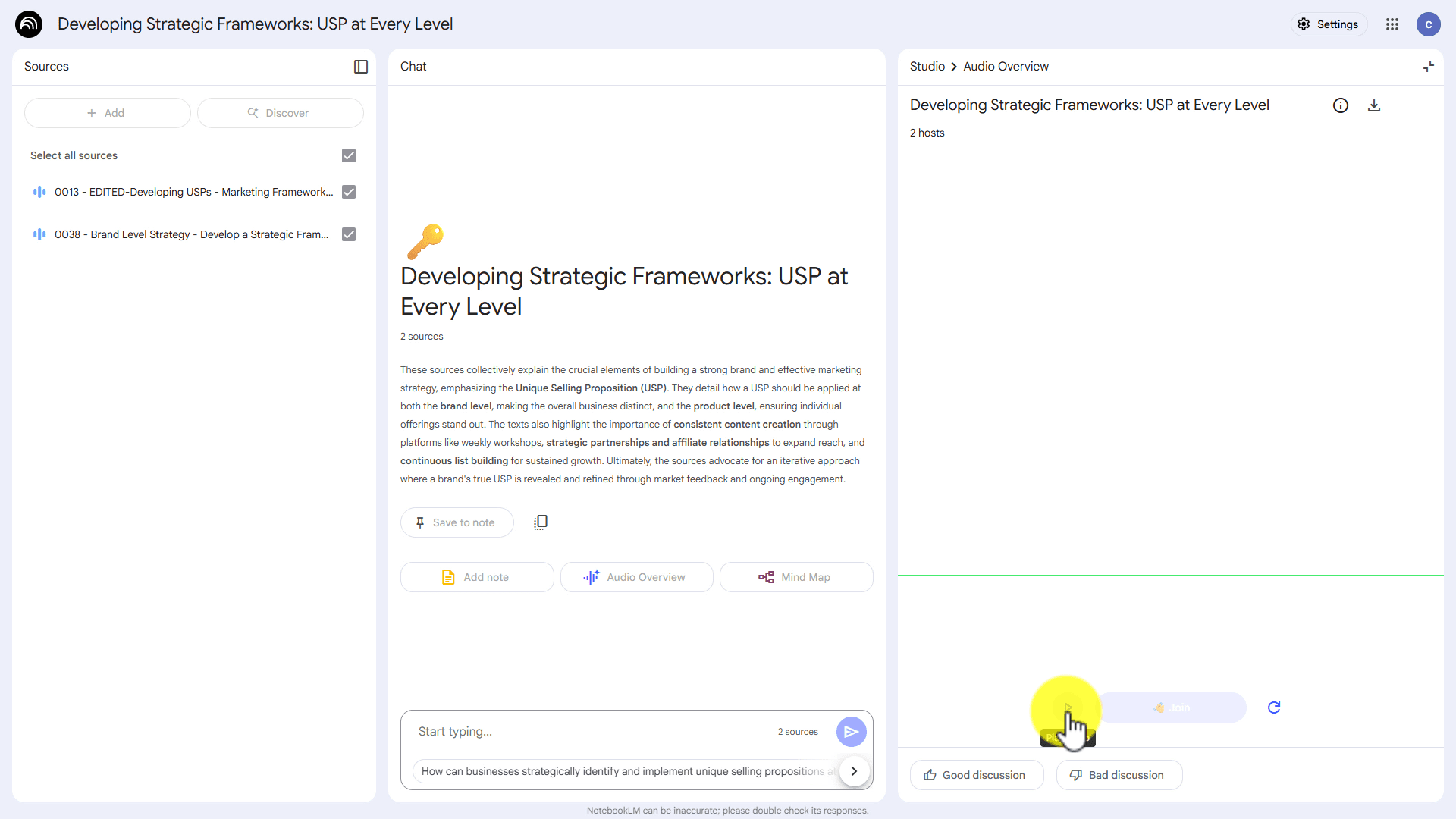Download the audio overview
Viewport: 1456px width, 819px height.
click(x=1373, y=105)
